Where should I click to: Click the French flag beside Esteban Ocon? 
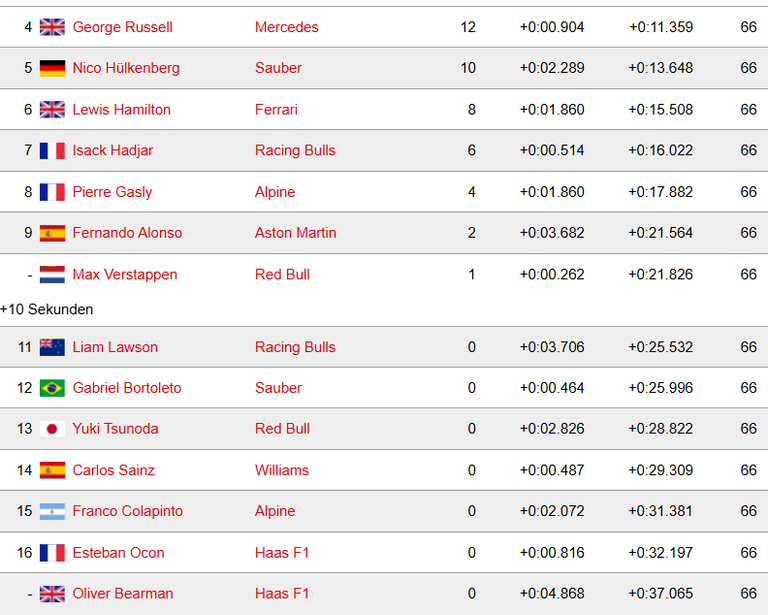tap(52, 553)
